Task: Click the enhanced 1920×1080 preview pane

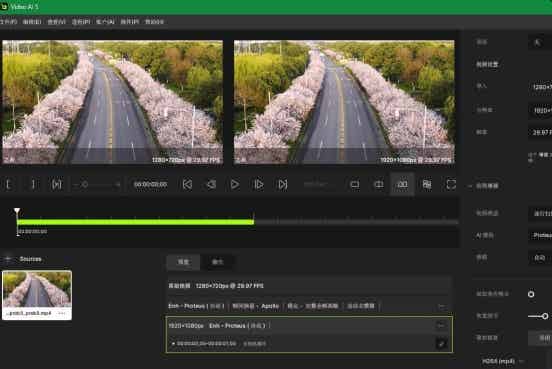Action: tap(344, 102)
